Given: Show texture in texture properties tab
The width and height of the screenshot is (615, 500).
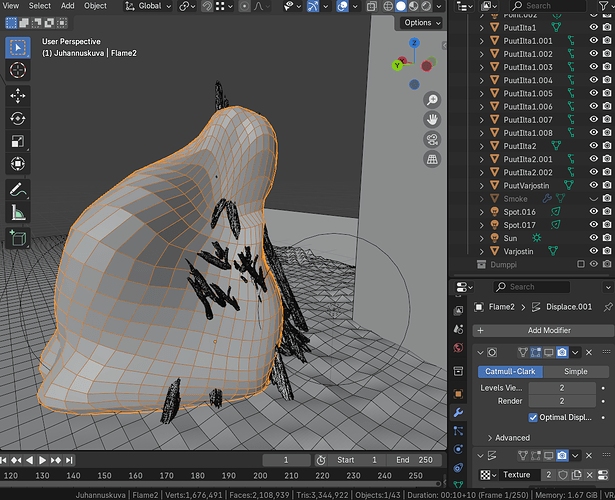Looking at the screenshot, I should [x=603, y=475].
